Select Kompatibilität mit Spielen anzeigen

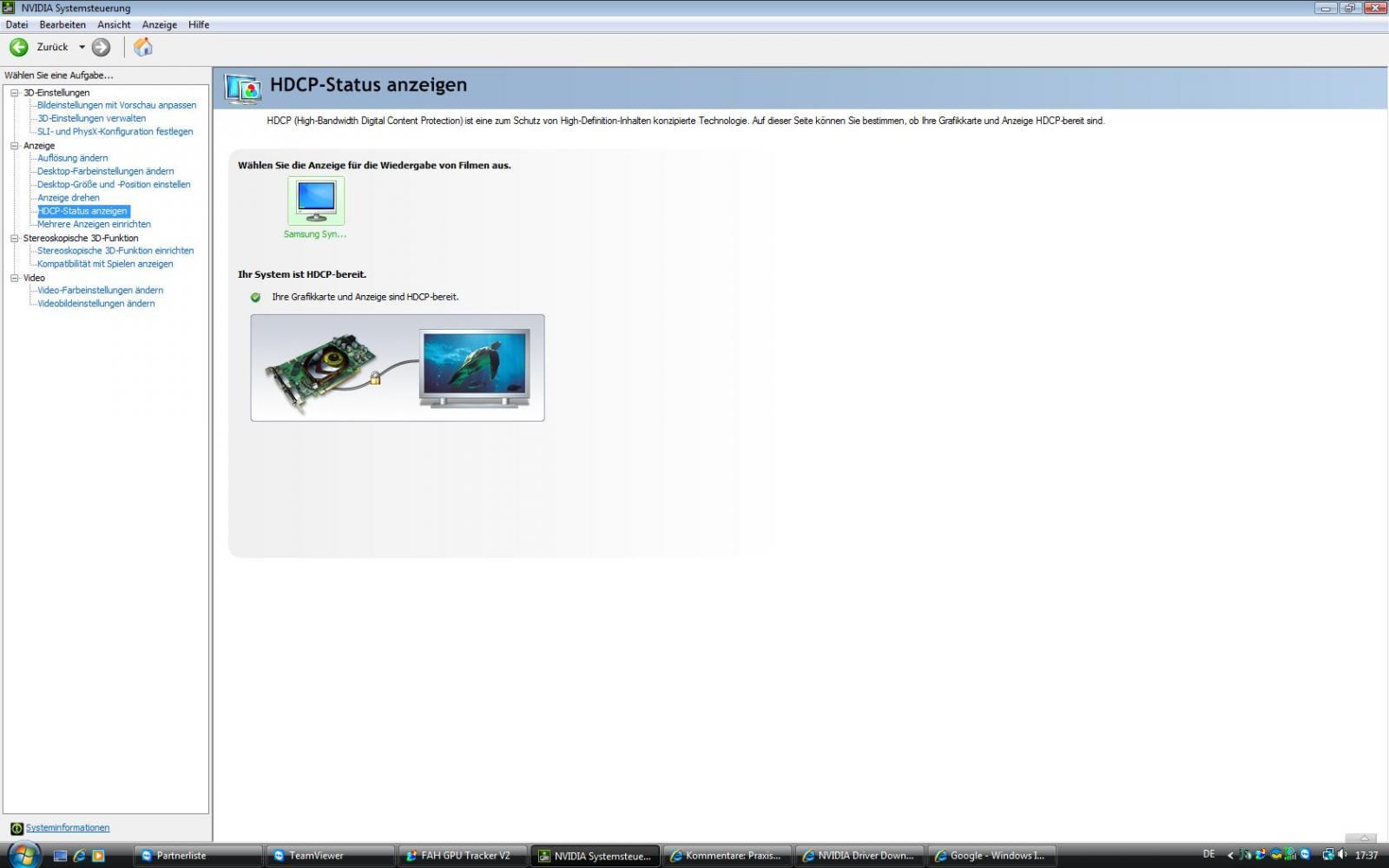(105, 263)
